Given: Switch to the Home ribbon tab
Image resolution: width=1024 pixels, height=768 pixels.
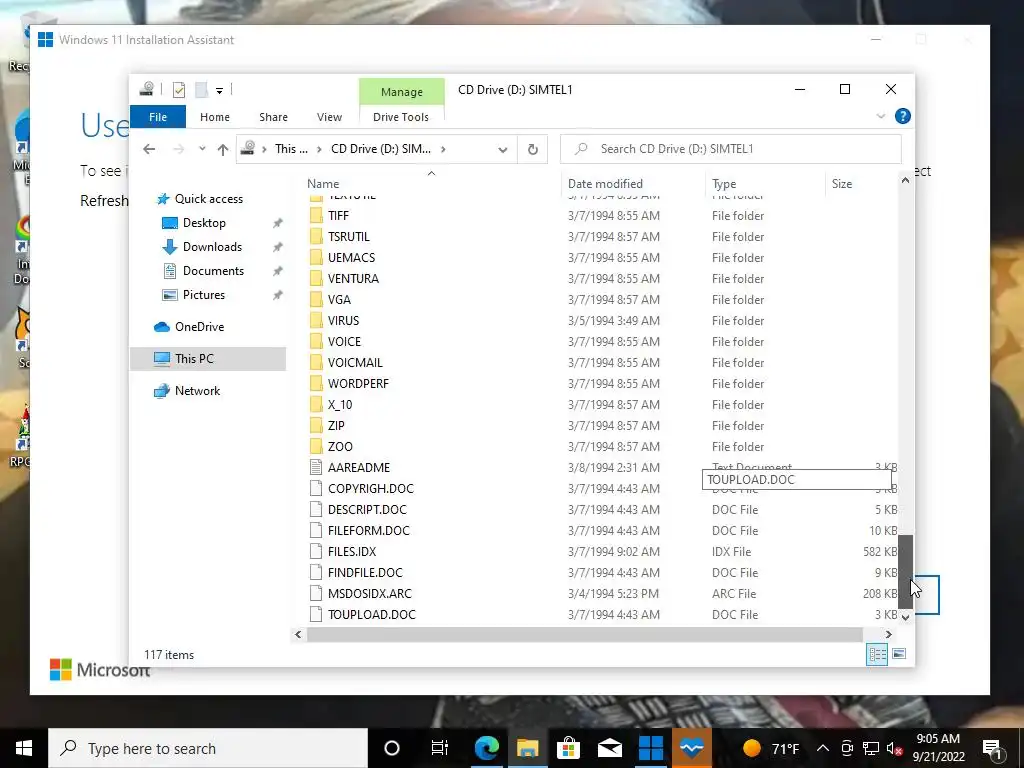Looking at the screenshot, I should click(x=215, y=117).
